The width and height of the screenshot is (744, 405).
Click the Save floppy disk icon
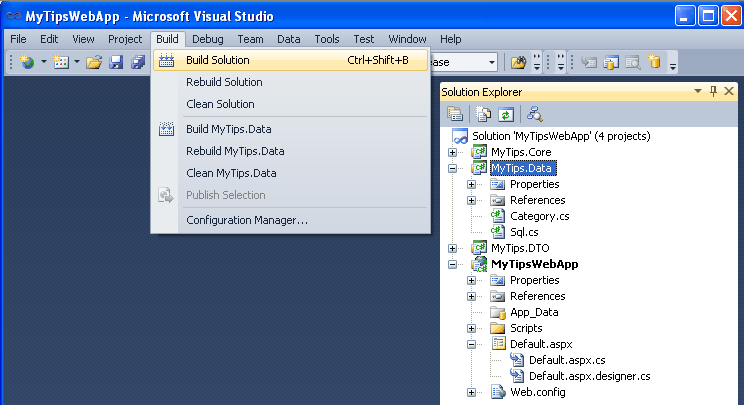coord(116,62)
